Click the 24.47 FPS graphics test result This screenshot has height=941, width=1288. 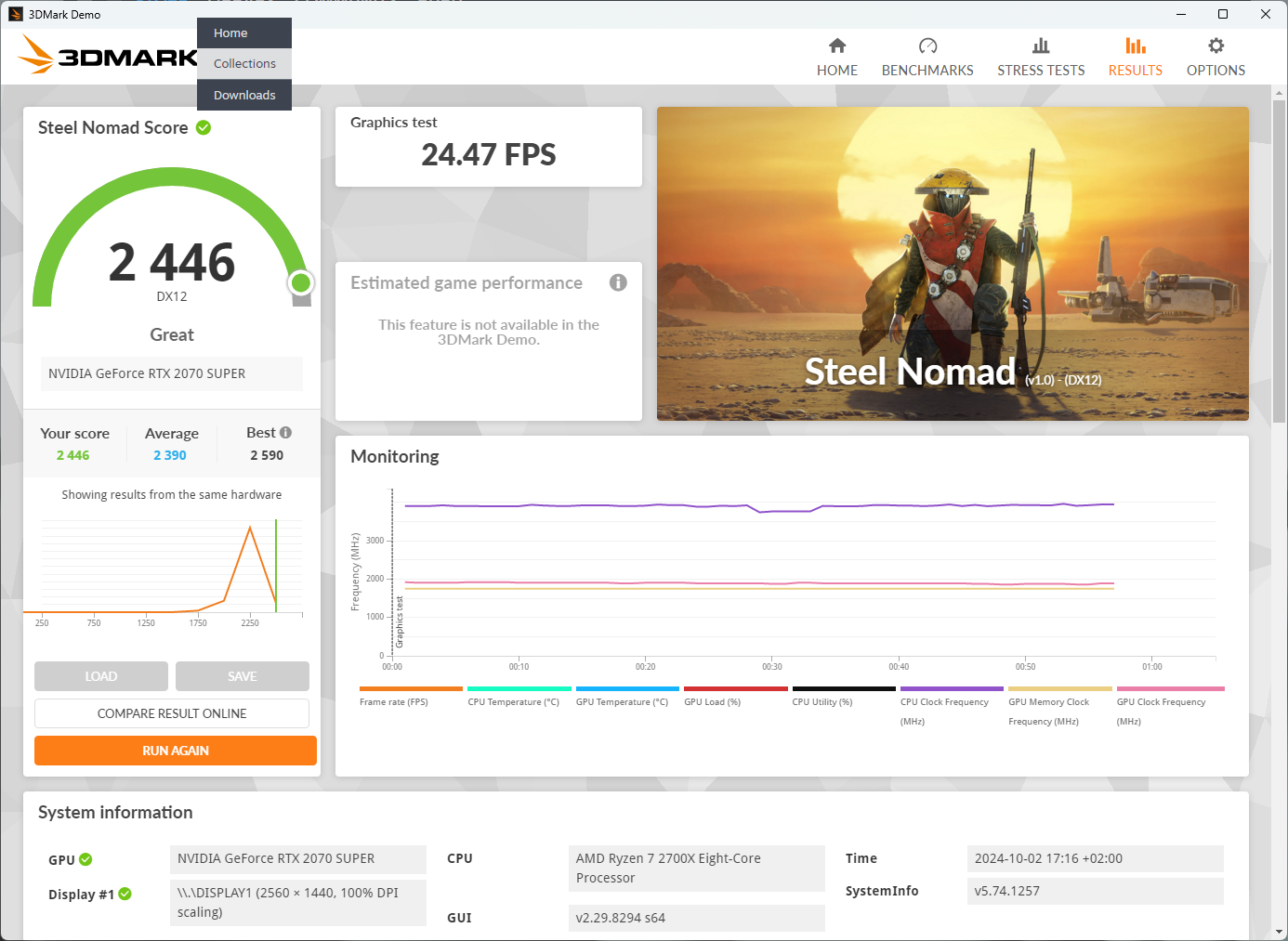(x=489, y=154)
